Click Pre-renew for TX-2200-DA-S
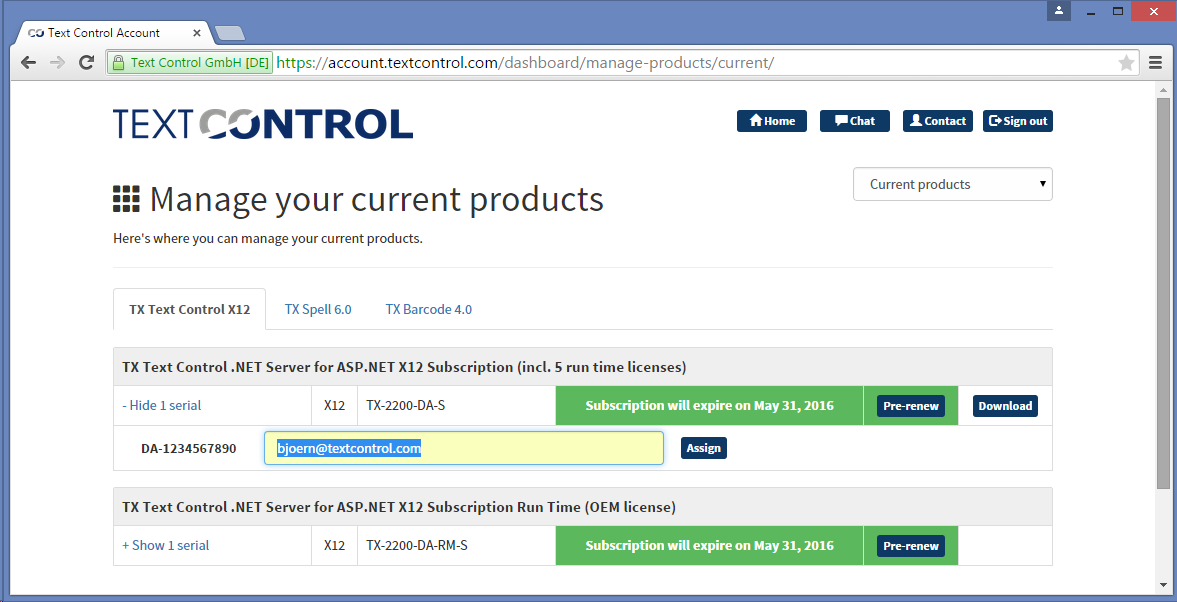Screen dimensions: 1177x602 coord(911,406)
